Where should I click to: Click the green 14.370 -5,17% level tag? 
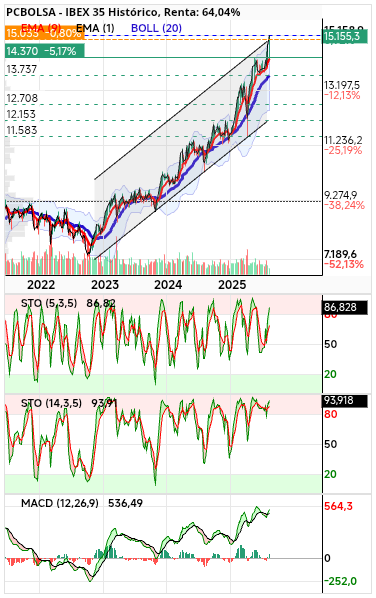[45, 51]
